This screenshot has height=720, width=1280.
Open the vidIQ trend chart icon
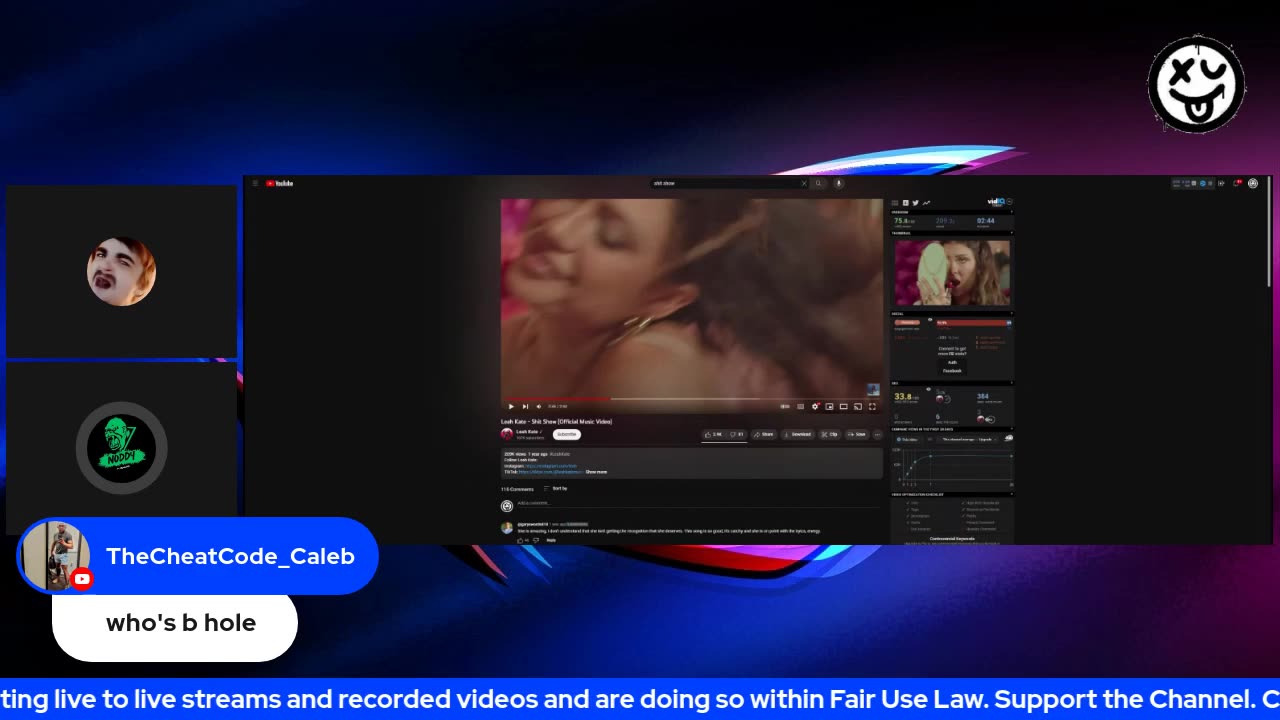coord(926,203)
